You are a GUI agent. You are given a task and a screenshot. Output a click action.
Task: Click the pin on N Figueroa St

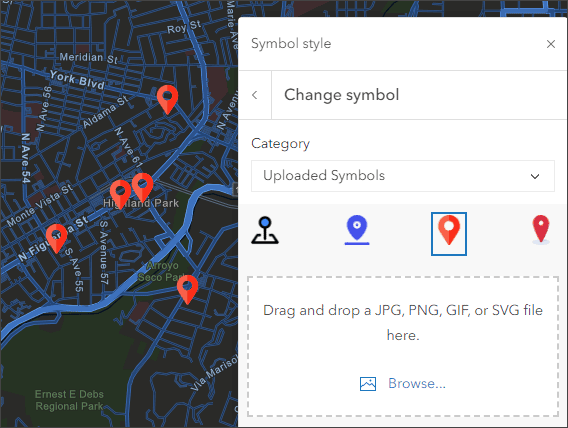click(x=56, y=238)
